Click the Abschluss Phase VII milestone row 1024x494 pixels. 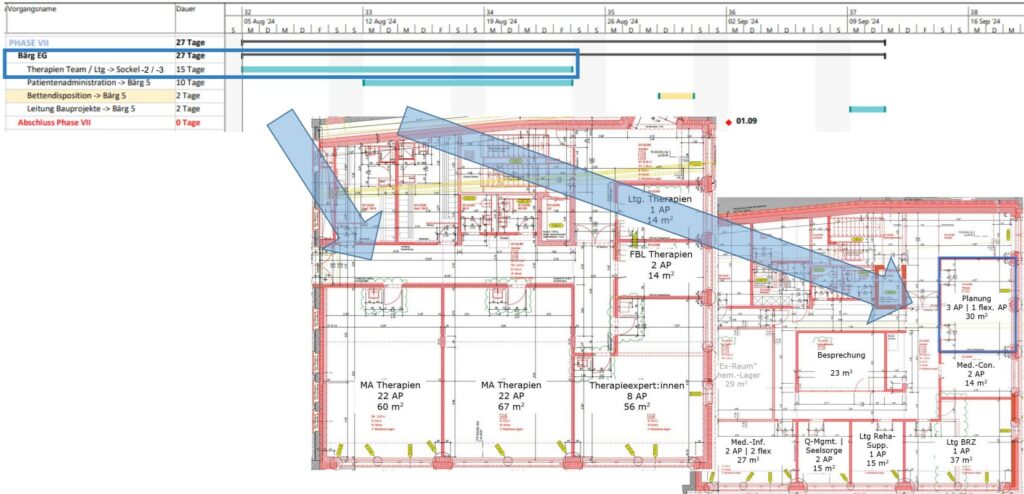[58, 122]
